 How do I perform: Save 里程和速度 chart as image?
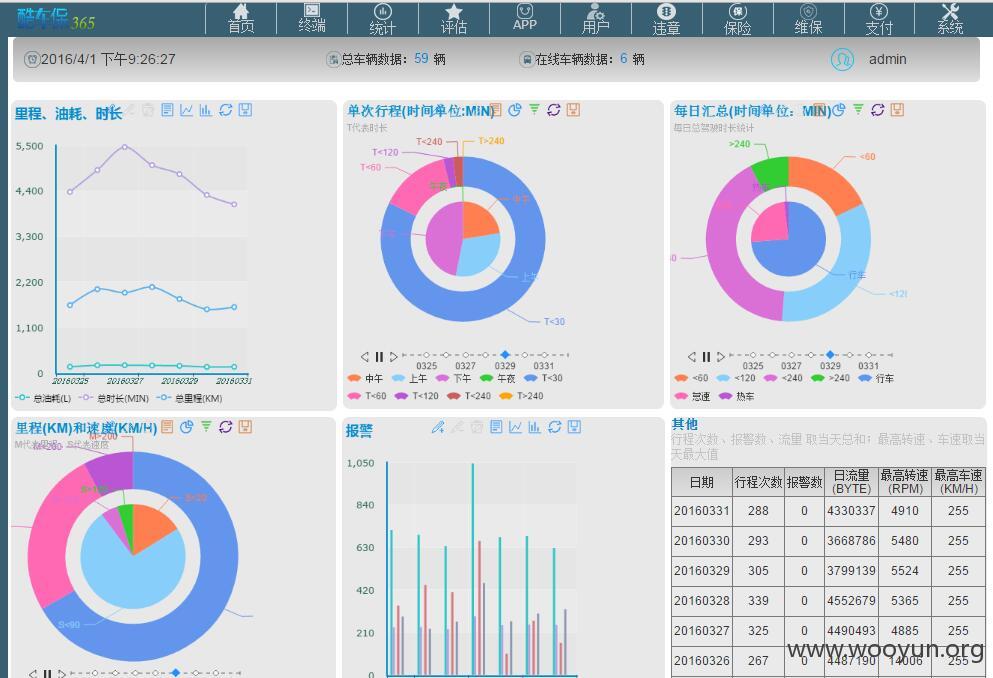[x=245, y=427]
